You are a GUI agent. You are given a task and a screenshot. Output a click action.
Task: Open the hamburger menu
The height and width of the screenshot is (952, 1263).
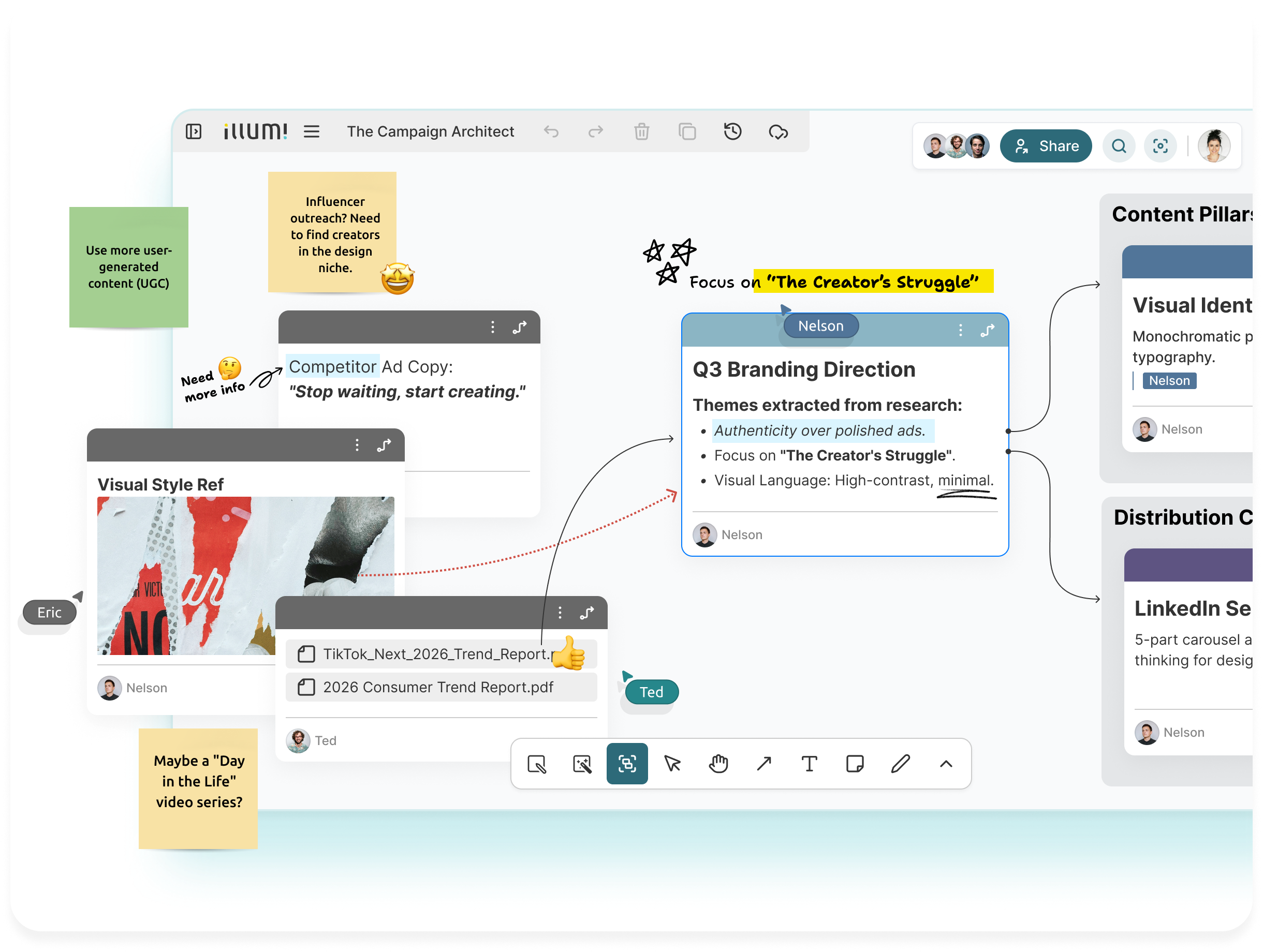(x=311, y=132)
